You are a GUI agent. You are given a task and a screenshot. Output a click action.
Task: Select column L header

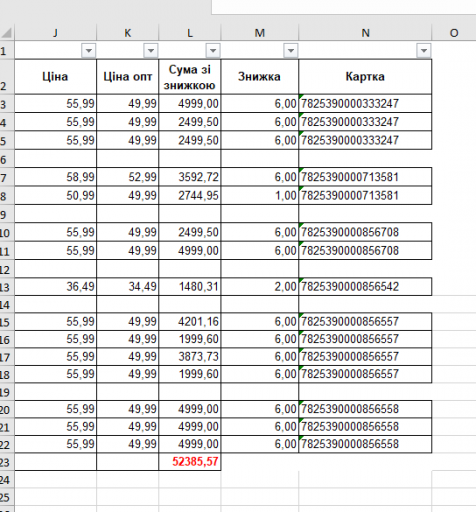[190, 33]
